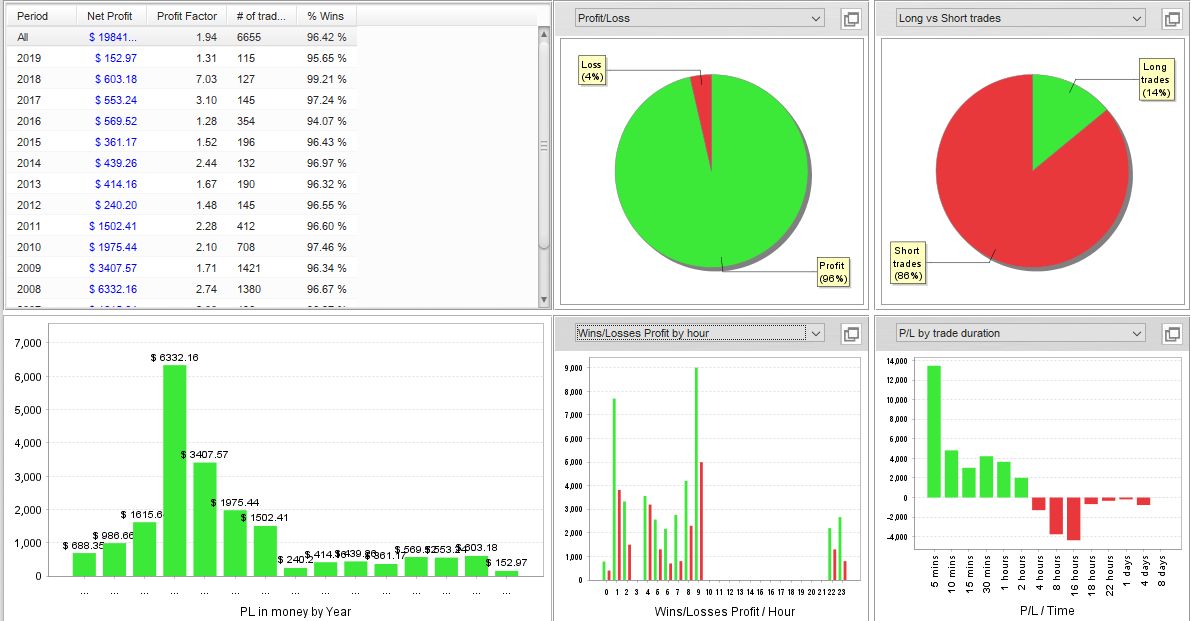The image size is (1191, 621).
Task: Click the $ 3407.57 net profit table cell
Action: [112, 268]
